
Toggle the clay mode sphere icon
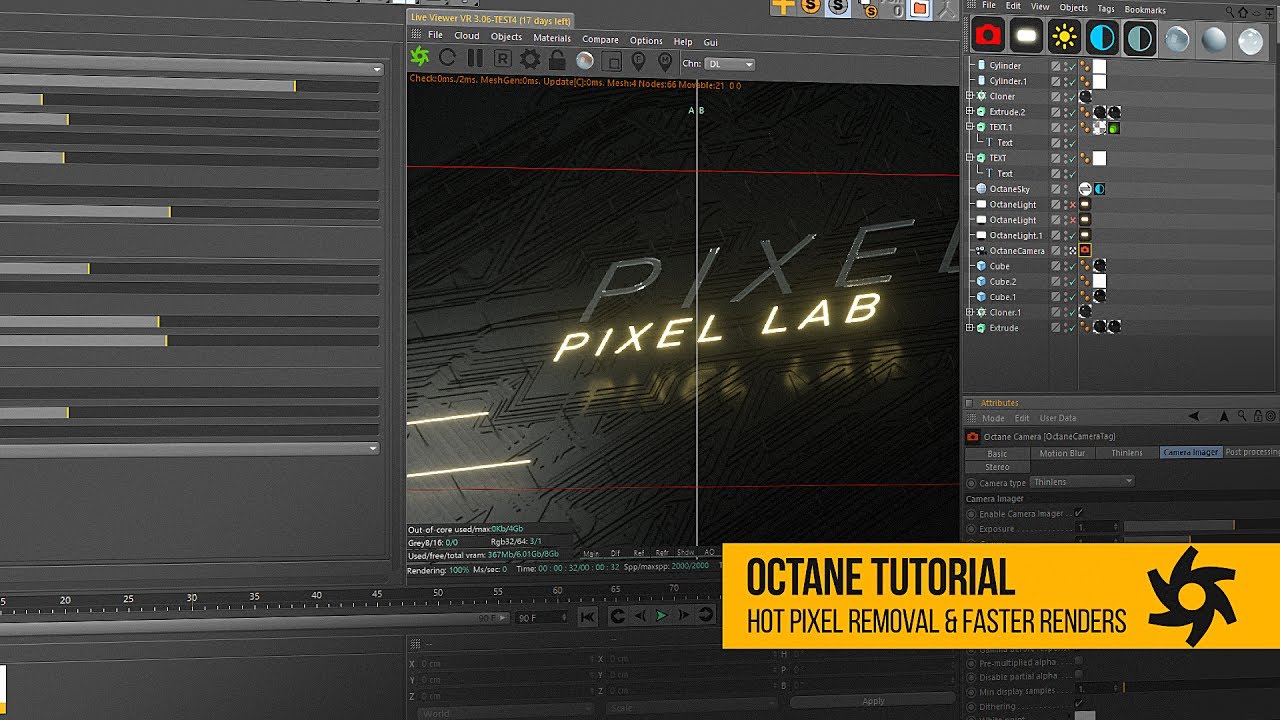[x=585, y=61]
